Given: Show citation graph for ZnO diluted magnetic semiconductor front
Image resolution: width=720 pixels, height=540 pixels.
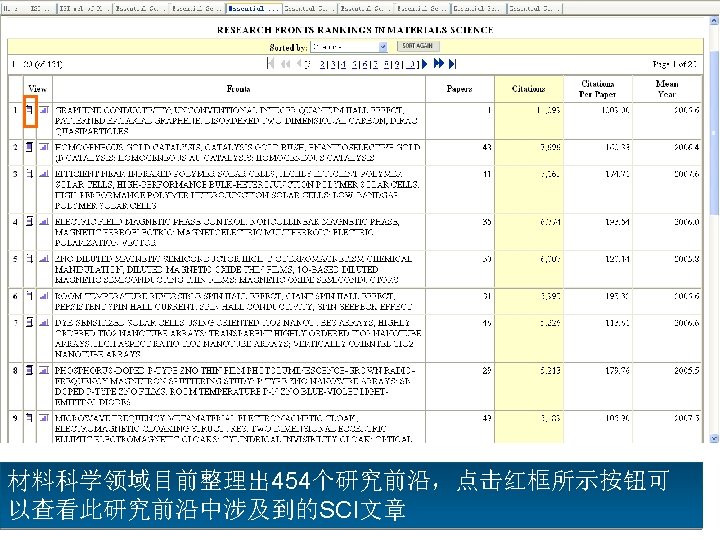Looking at the screenshot, I should point(44,259).
